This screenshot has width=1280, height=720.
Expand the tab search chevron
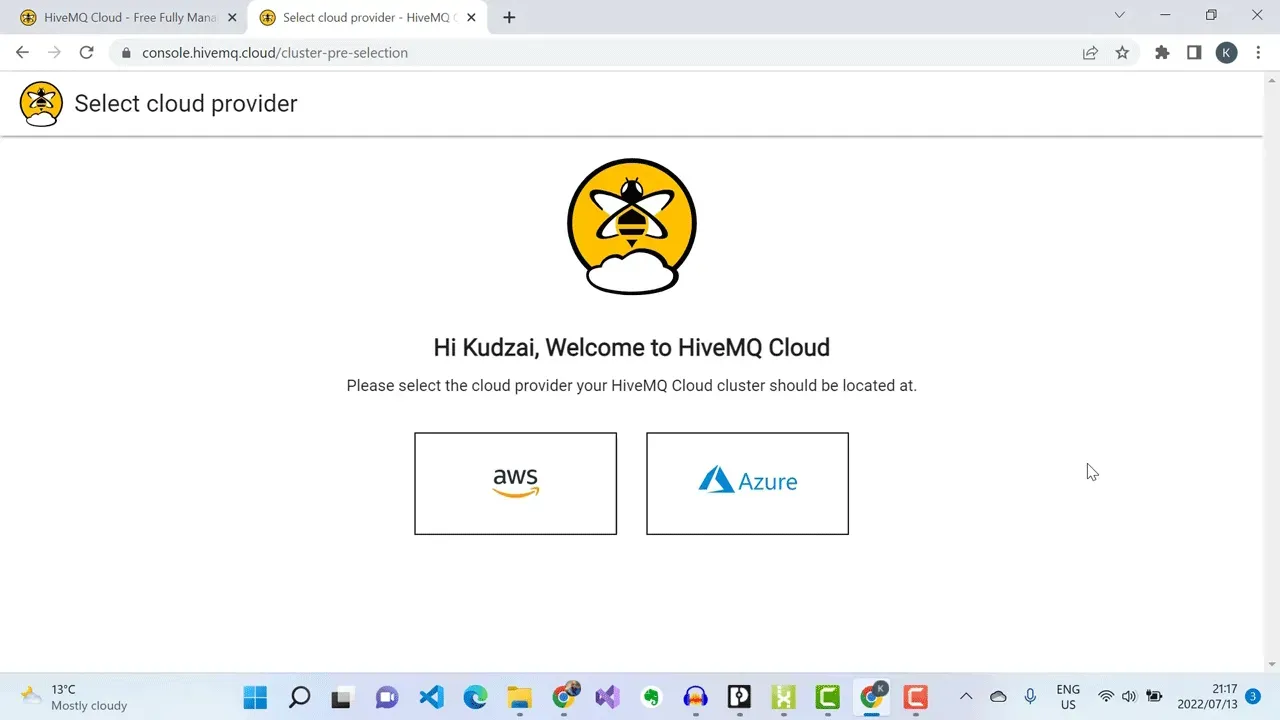coord(1119,15)
